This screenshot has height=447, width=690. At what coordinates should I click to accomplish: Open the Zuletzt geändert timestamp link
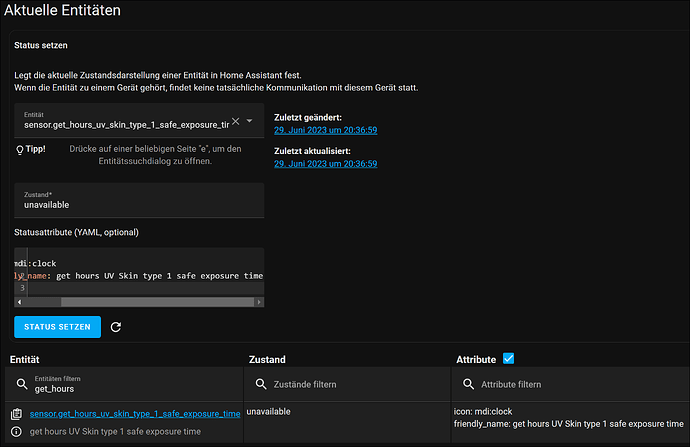pyautogui.click(x=326, y=130)
